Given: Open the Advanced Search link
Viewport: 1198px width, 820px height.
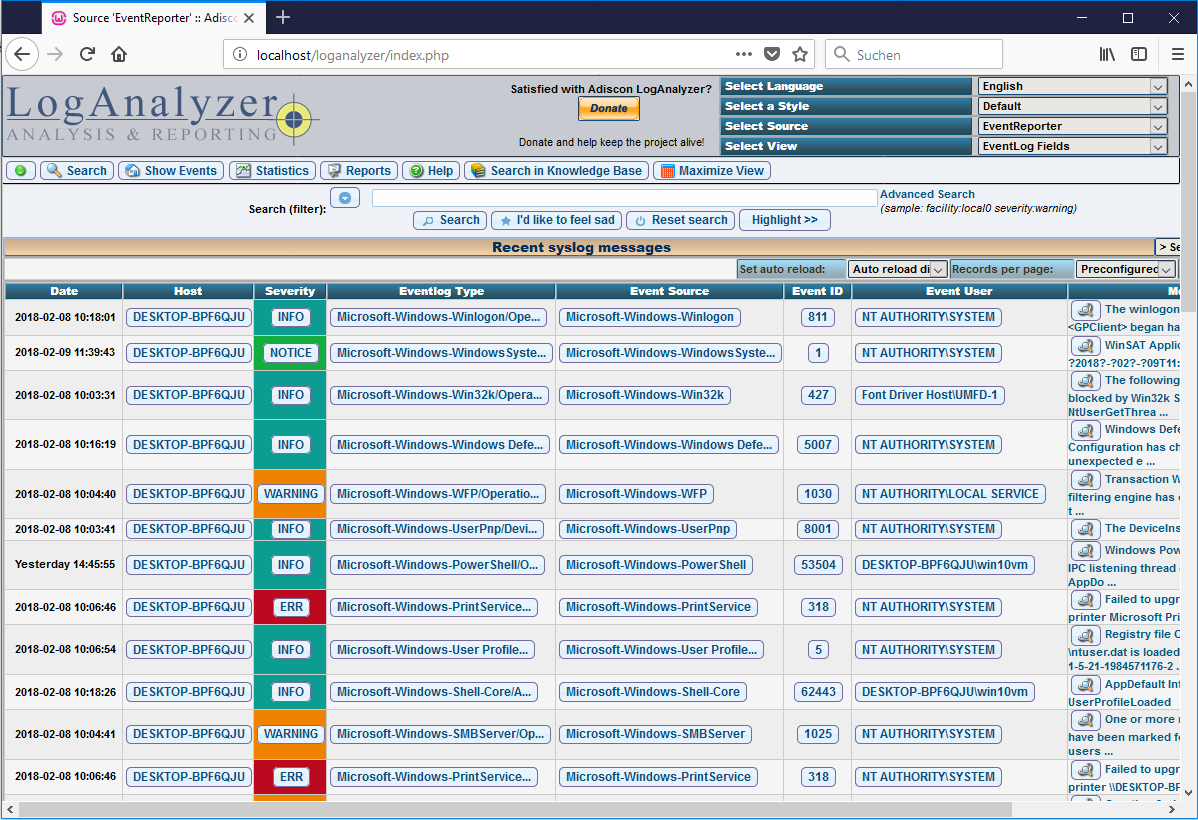Looking at the screenshot, I should pyautogui.click(x=927, y=194).
